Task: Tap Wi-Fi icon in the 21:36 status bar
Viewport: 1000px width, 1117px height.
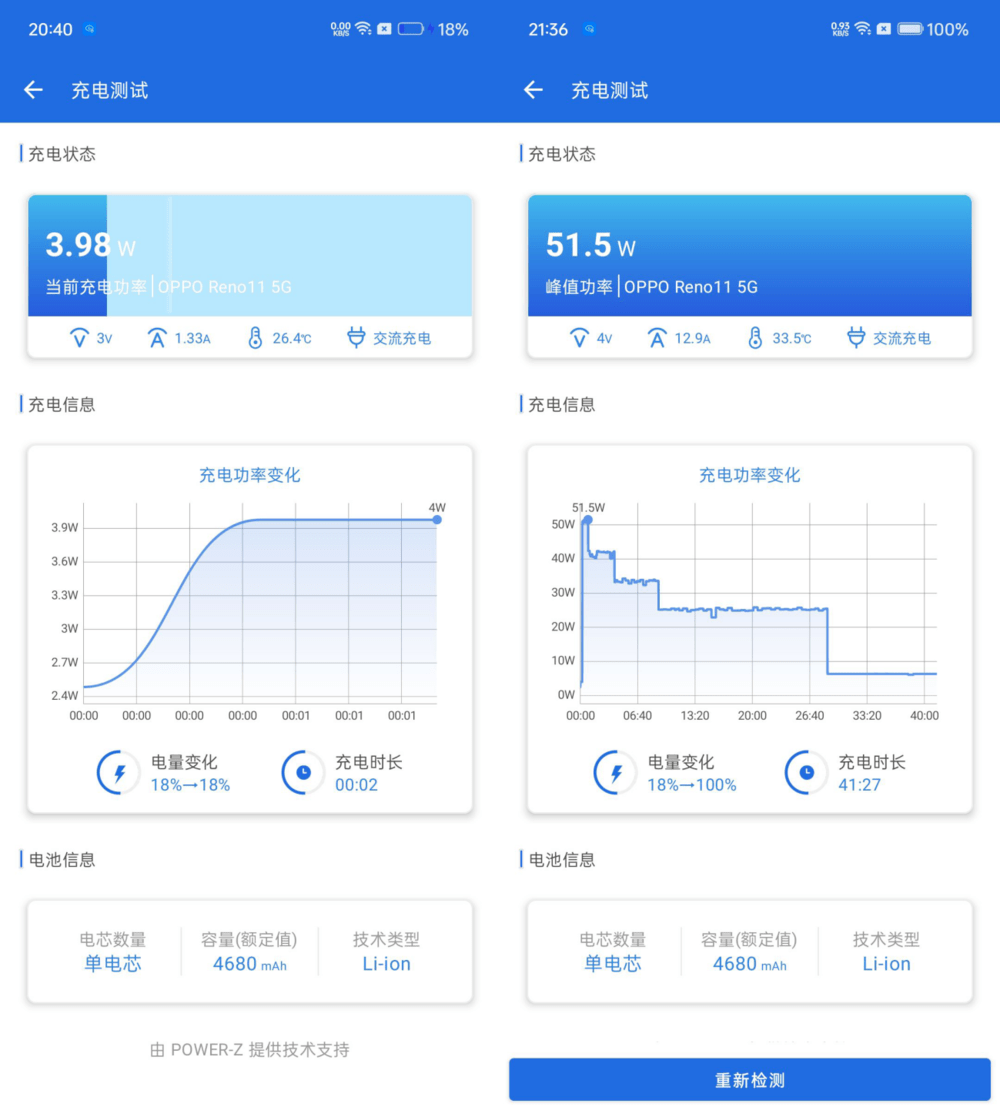Action: 862,29
